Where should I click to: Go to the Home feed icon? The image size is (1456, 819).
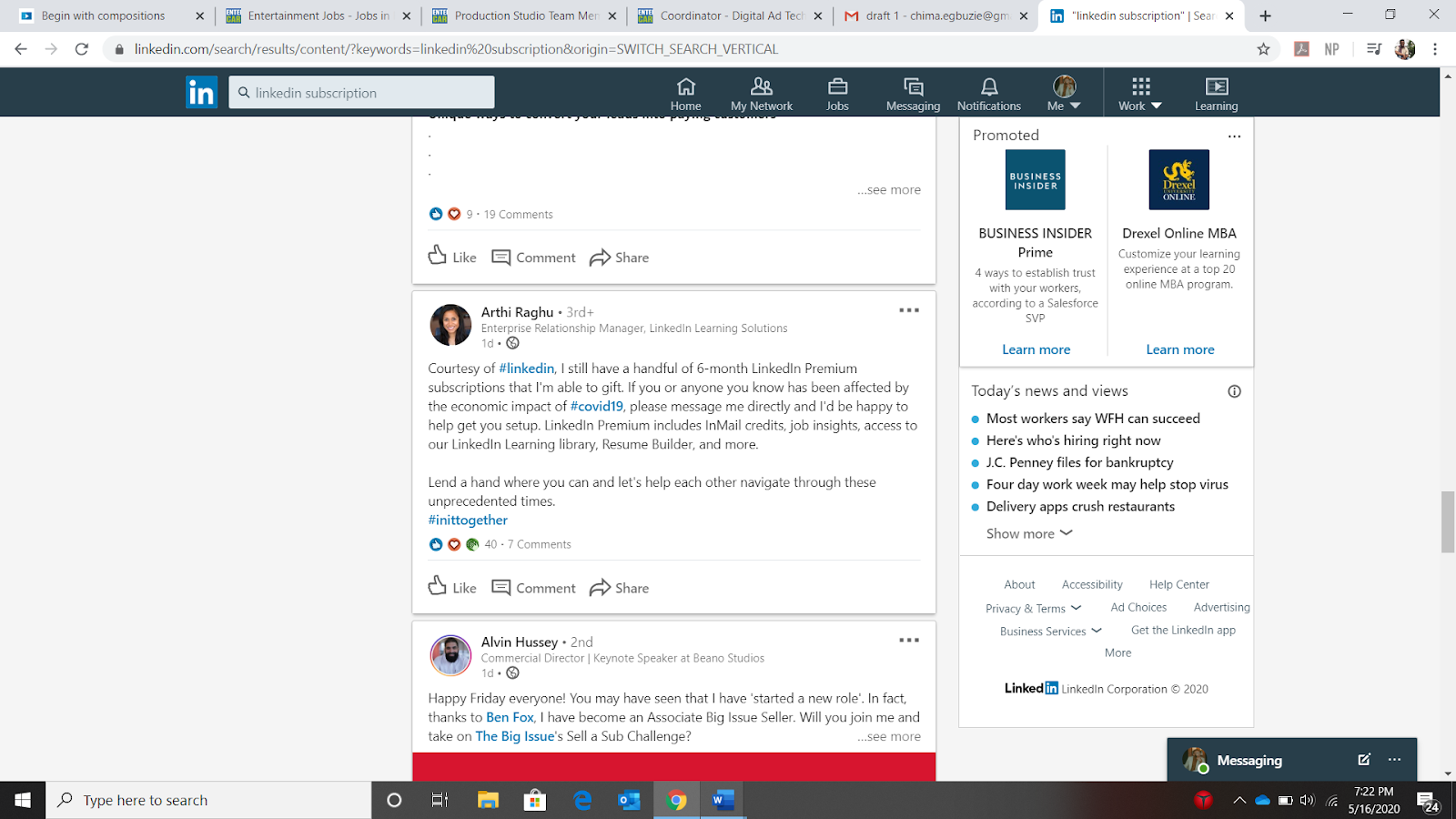(685, 94)
